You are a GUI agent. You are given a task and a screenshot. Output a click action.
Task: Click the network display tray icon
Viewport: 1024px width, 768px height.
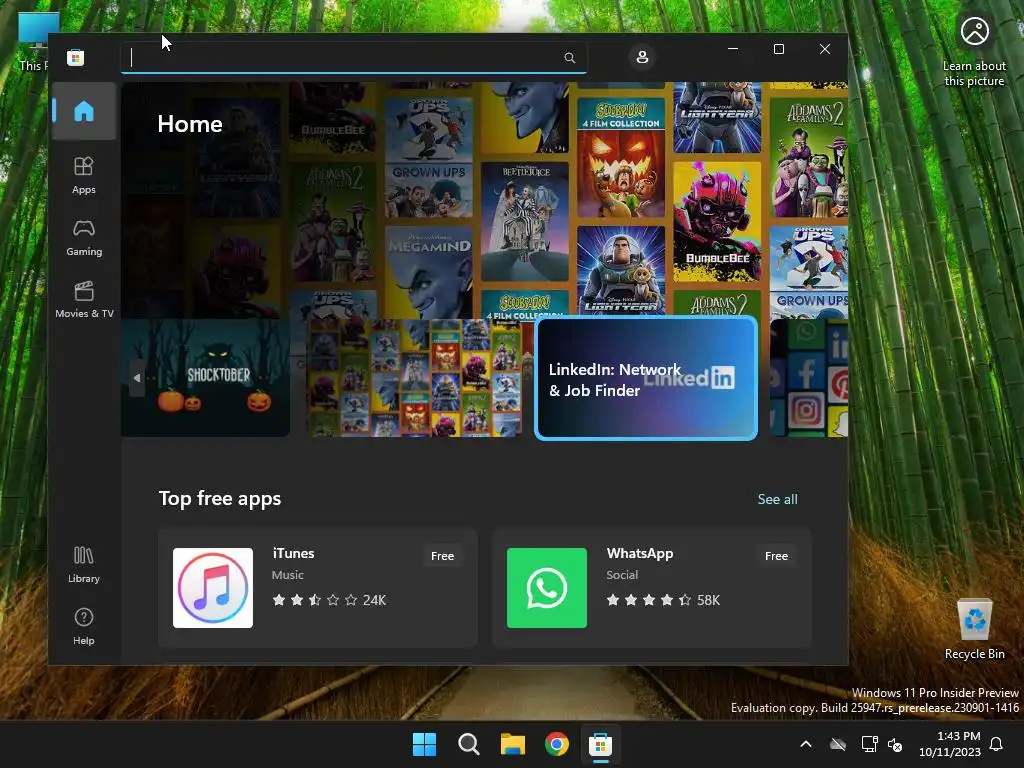[x=869, y=744]
